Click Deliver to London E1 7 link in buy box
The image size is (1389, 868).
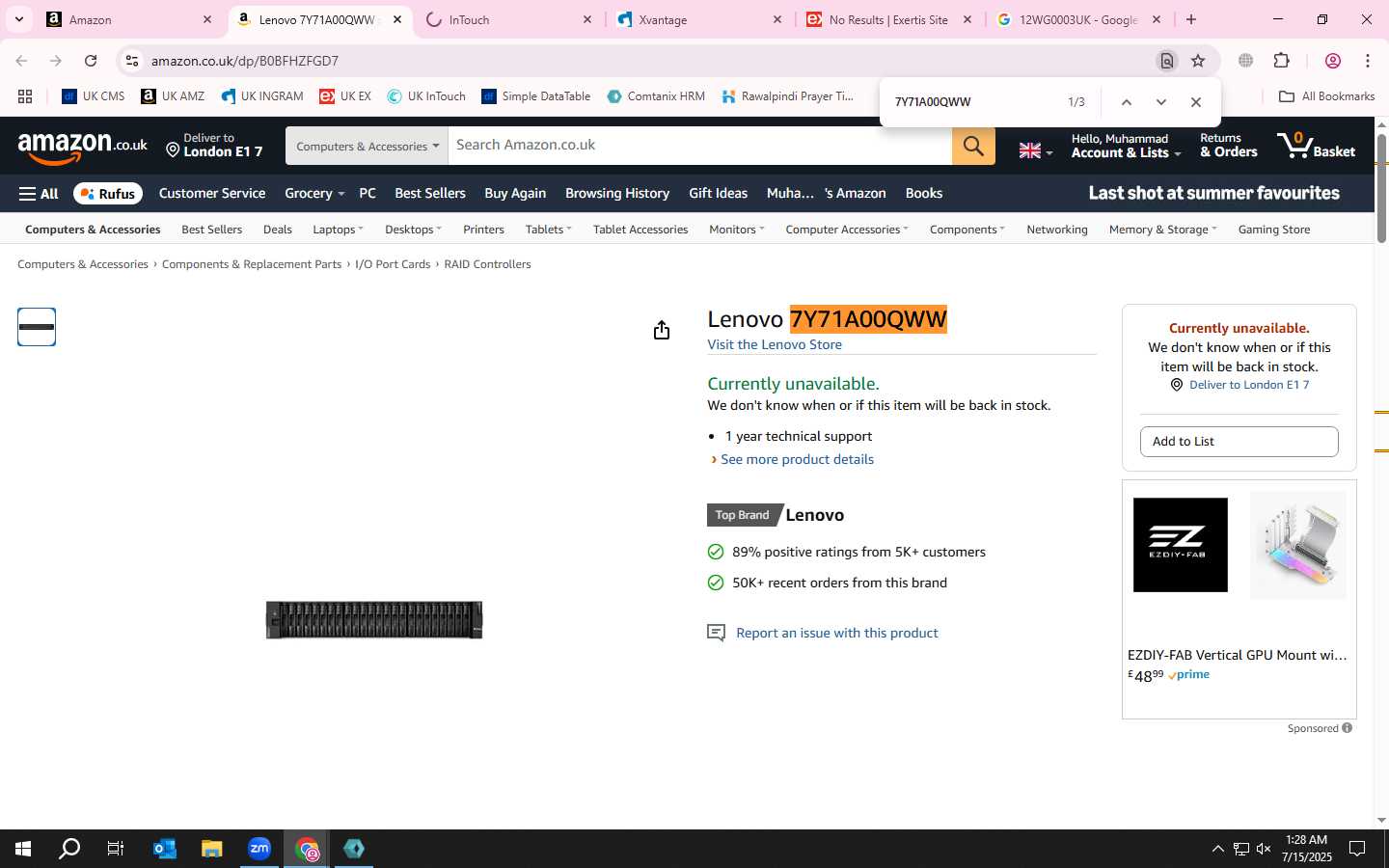click(1249, 385)
